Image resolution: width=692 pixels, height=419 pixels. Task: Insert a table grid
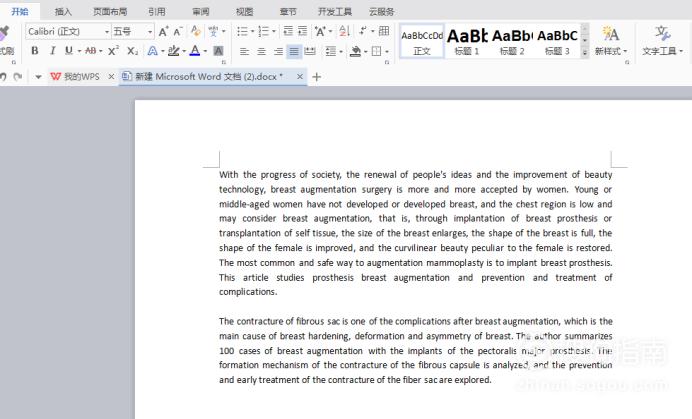(x=384, y=31)
